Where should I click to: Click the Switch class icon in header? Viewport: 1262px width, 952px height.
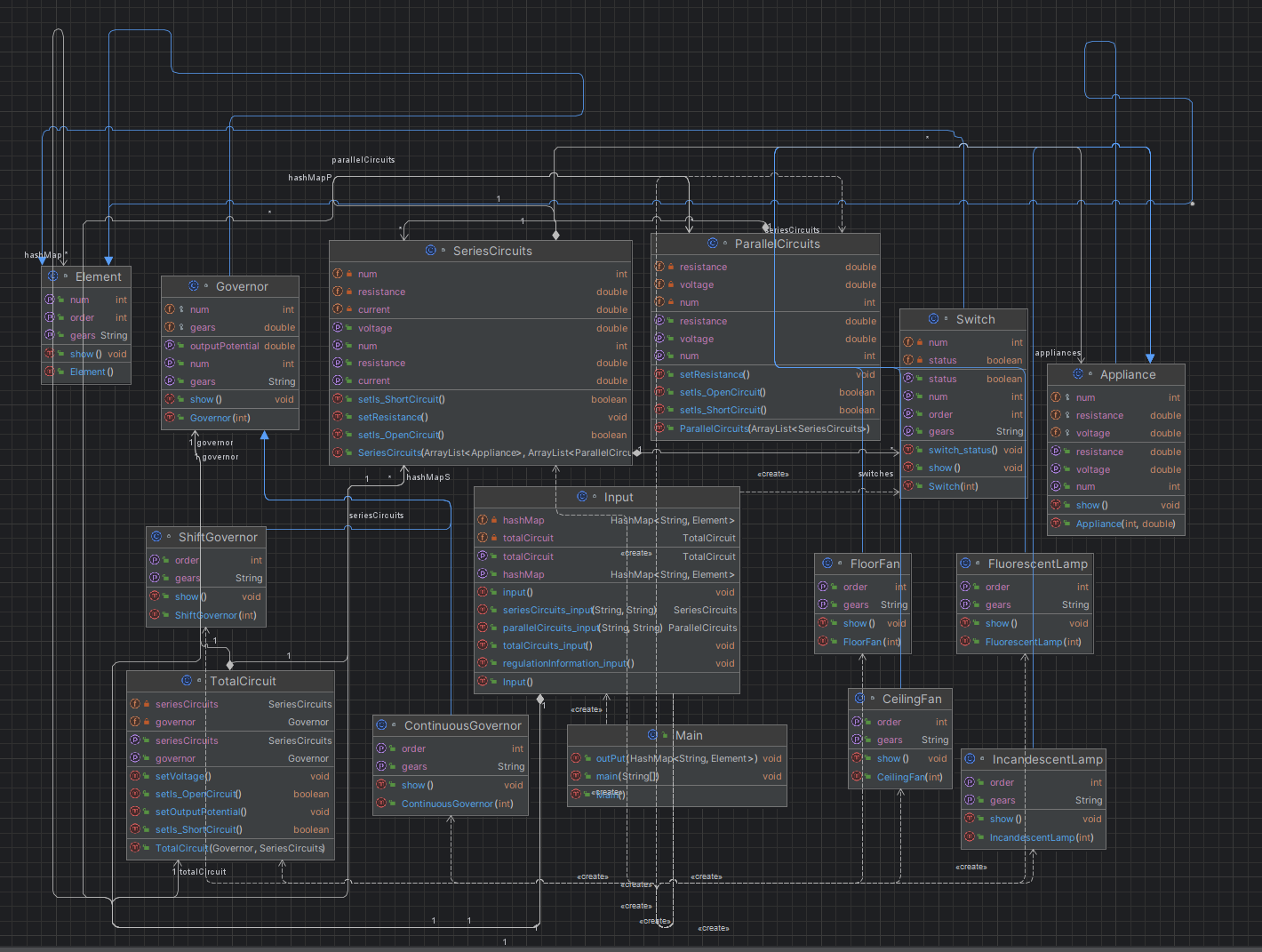934,319
